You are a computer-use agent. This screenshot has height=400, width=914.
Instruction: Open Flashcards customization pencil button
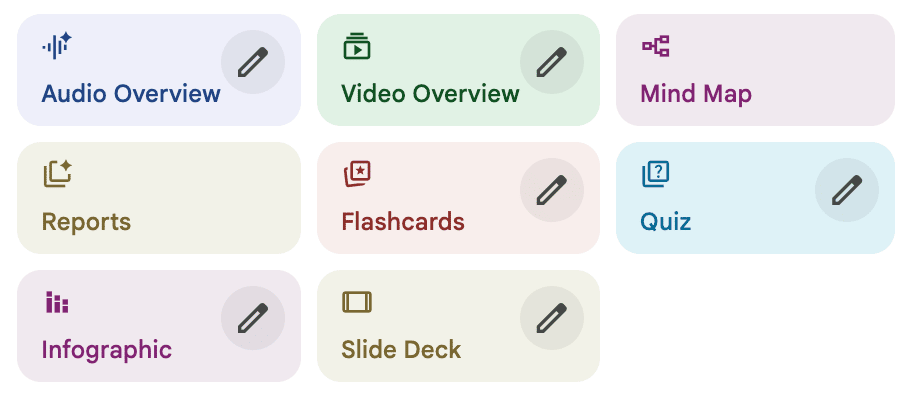pos(552,190)
